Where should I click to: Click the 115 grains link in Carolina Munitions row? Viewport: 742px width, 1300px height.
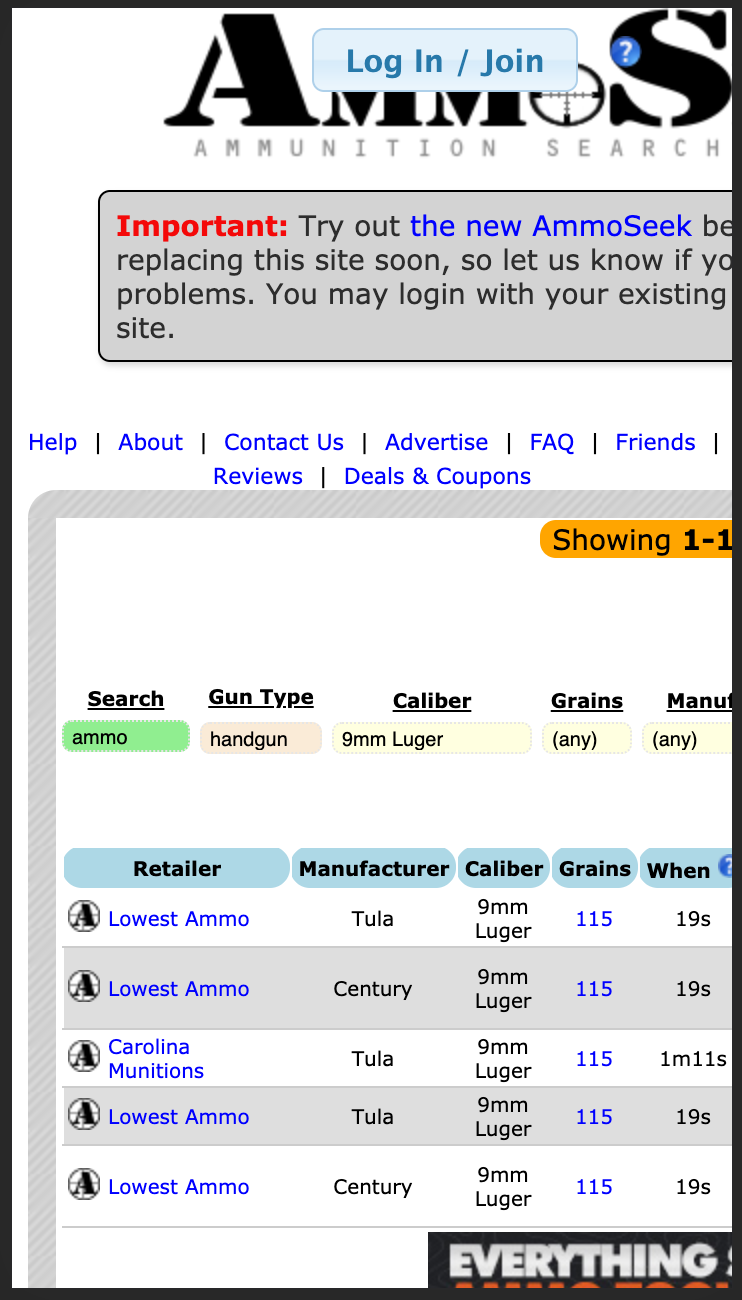click(594, 1058)
